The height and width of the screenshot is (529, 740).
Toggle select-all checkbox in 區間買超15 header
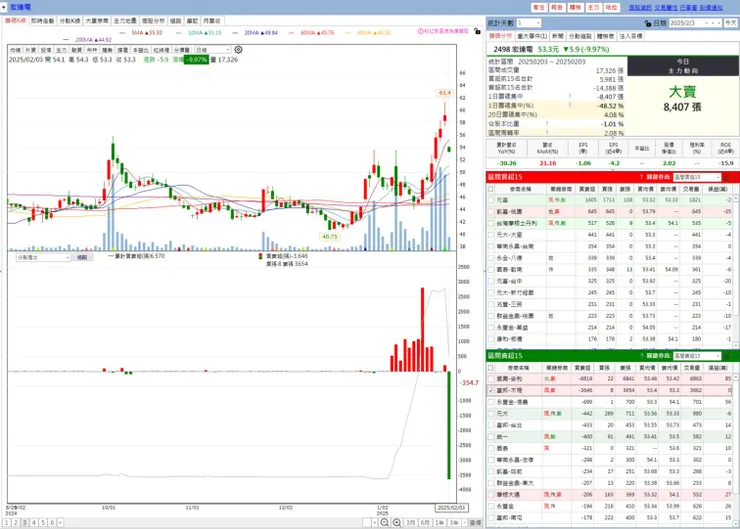pos(491,189)
